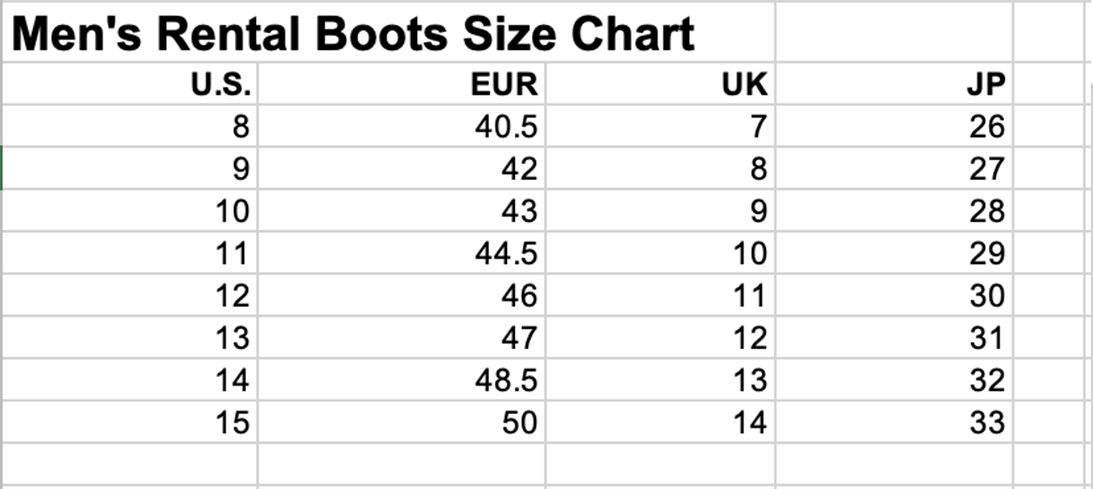The image size is (1093, 489).
Task: Select the EUR size 42 cell
Action: [402, 169]
